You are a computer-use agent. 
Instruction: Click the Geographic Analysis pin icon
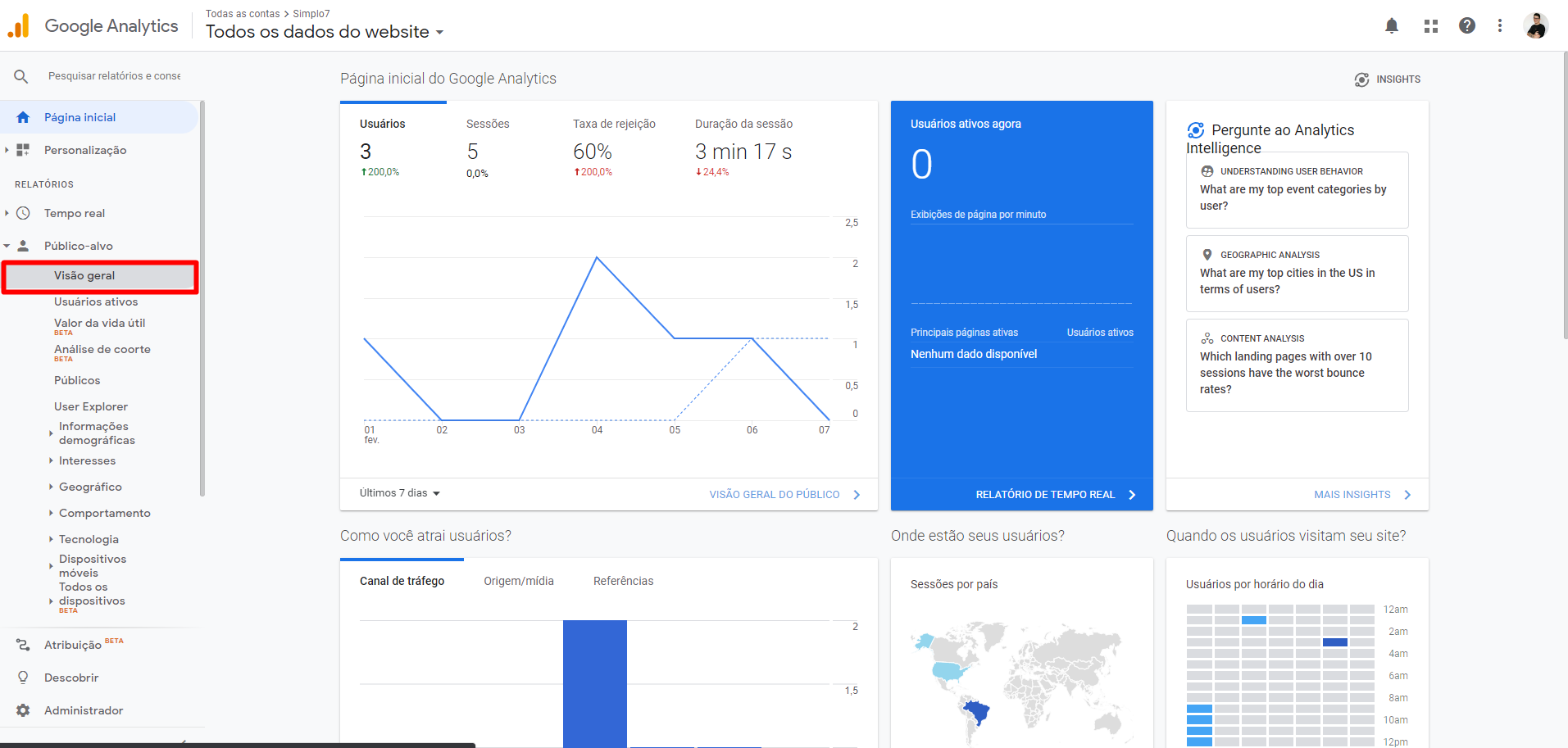pyautogui.click(x=1207, y=255)
